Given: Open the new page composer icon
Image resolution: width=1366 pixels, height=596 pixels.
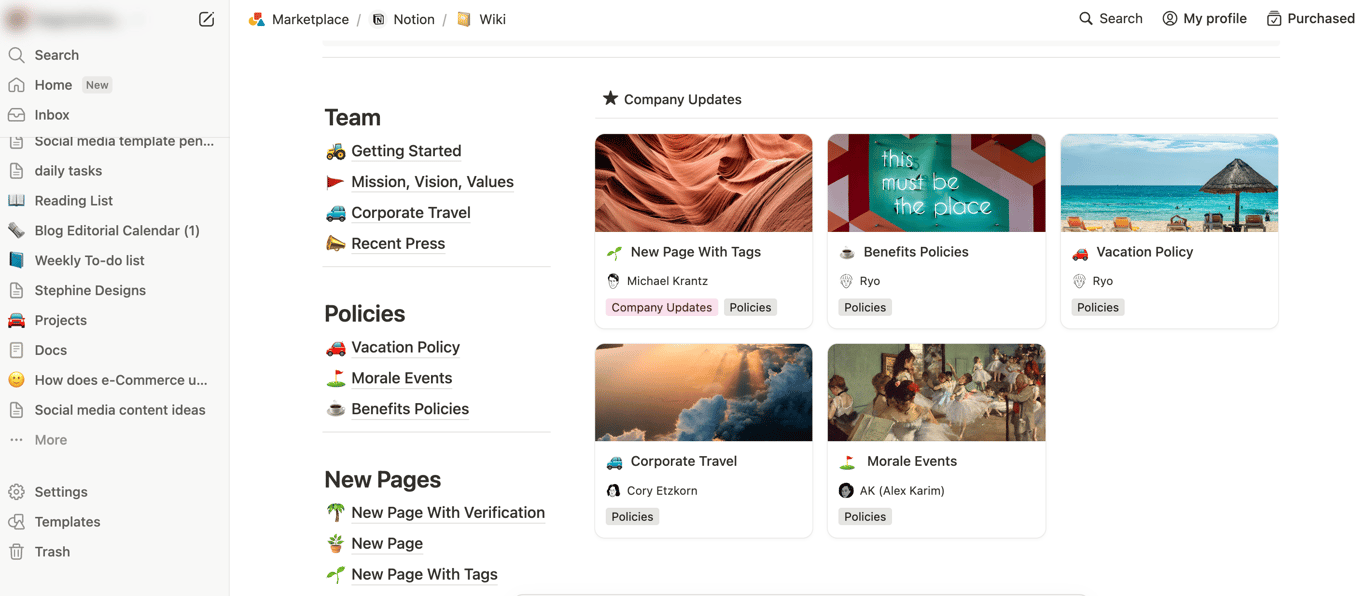Looking at the screenshot, I should (x=207, y=18).
